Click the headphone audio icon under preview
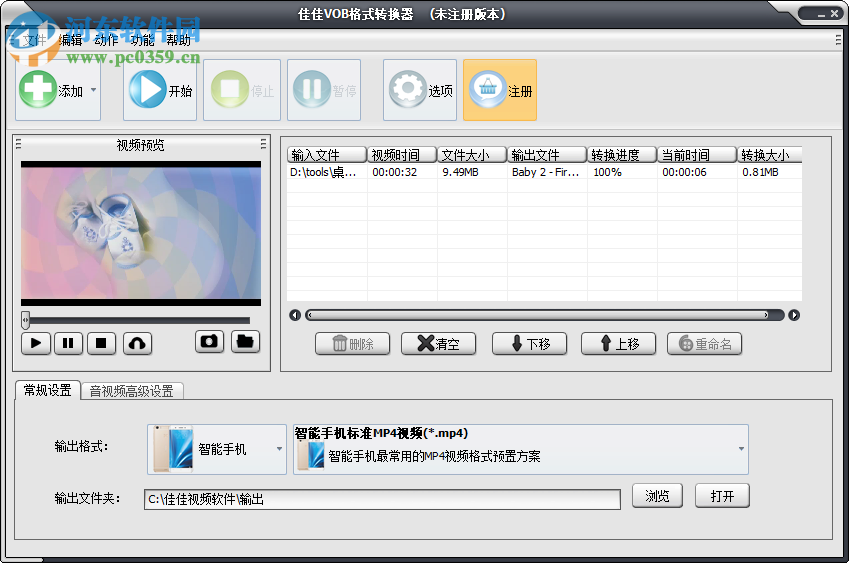 coord(138,343)
